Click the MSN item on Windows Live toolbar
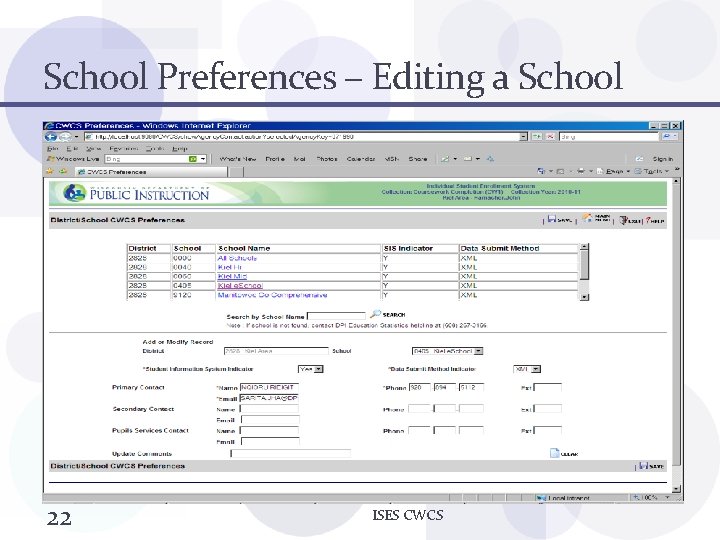 (x=392, y=159)
